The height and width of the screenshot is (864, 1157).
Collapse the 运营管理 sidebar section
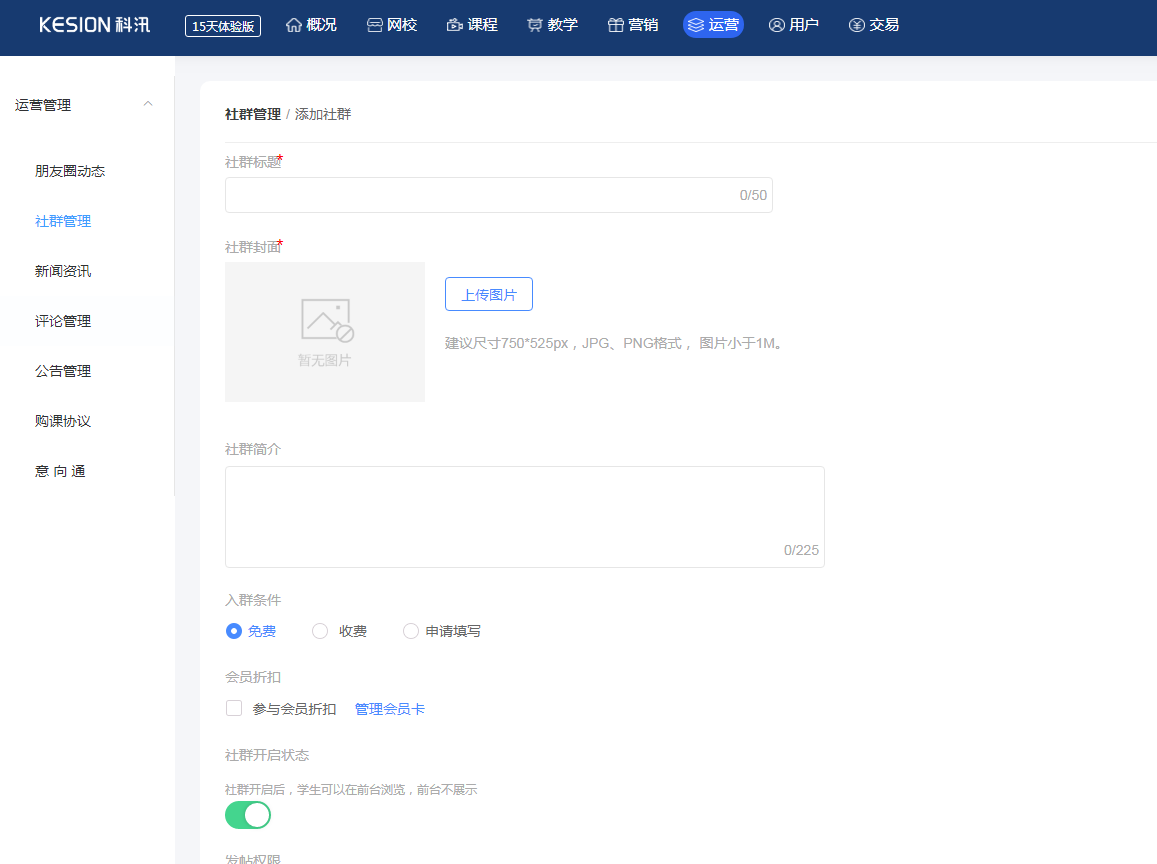(x=148, y=105)
